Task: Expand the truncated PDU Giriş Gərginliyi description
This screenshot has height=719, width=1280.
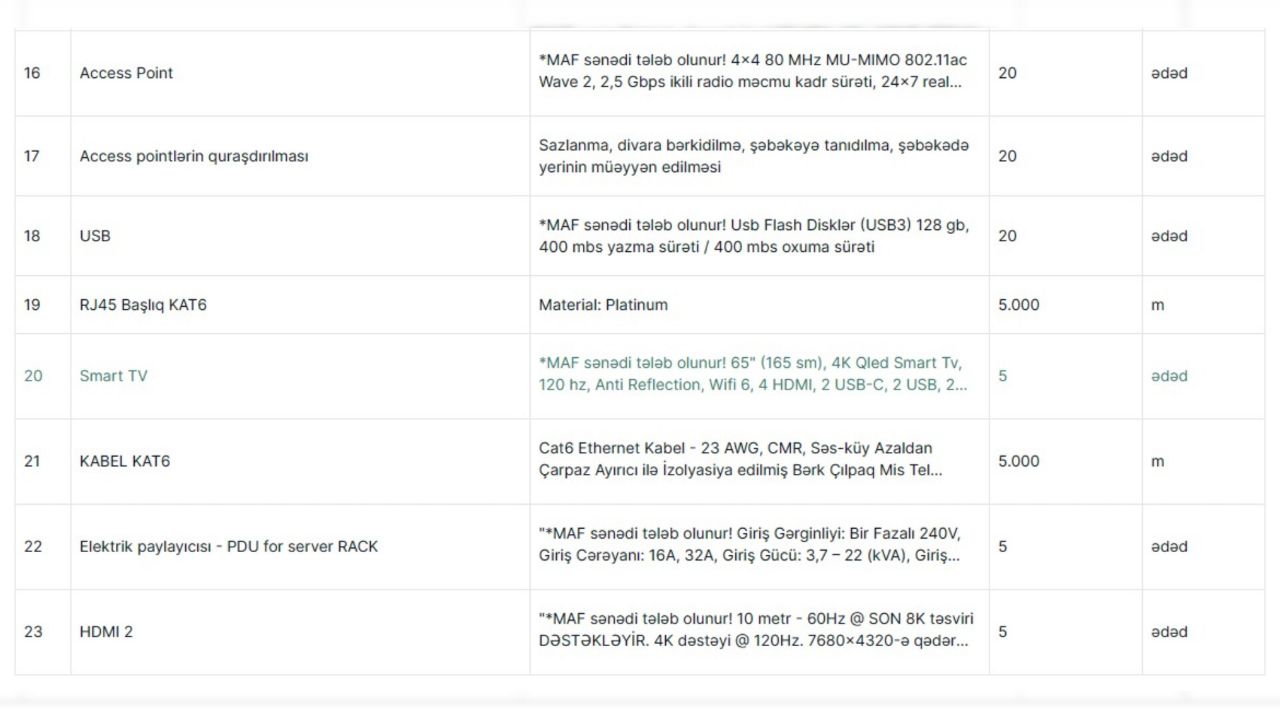Action: 750,545
